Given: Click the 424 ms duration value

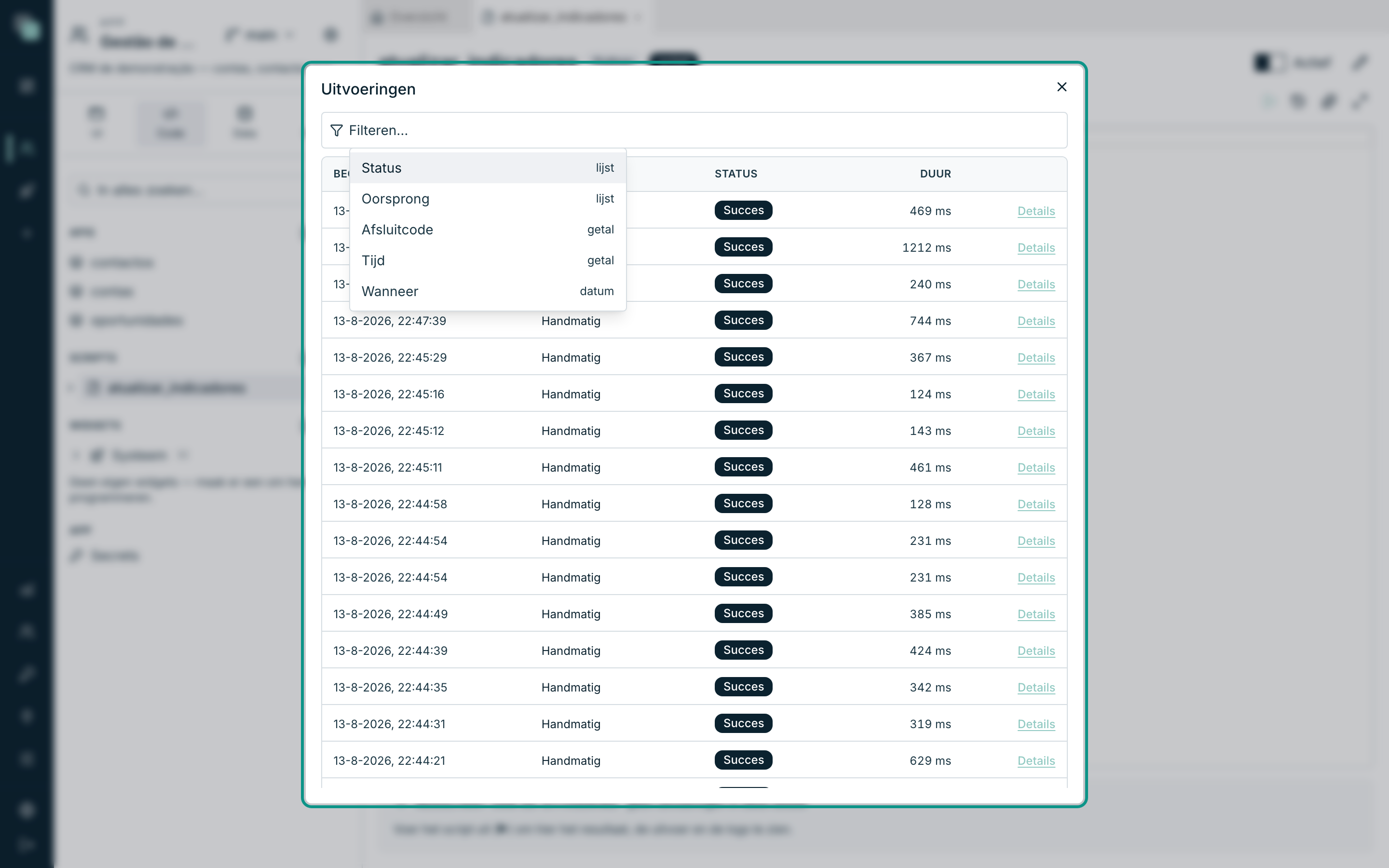Looking at the screenshot, I should [930, 651].
